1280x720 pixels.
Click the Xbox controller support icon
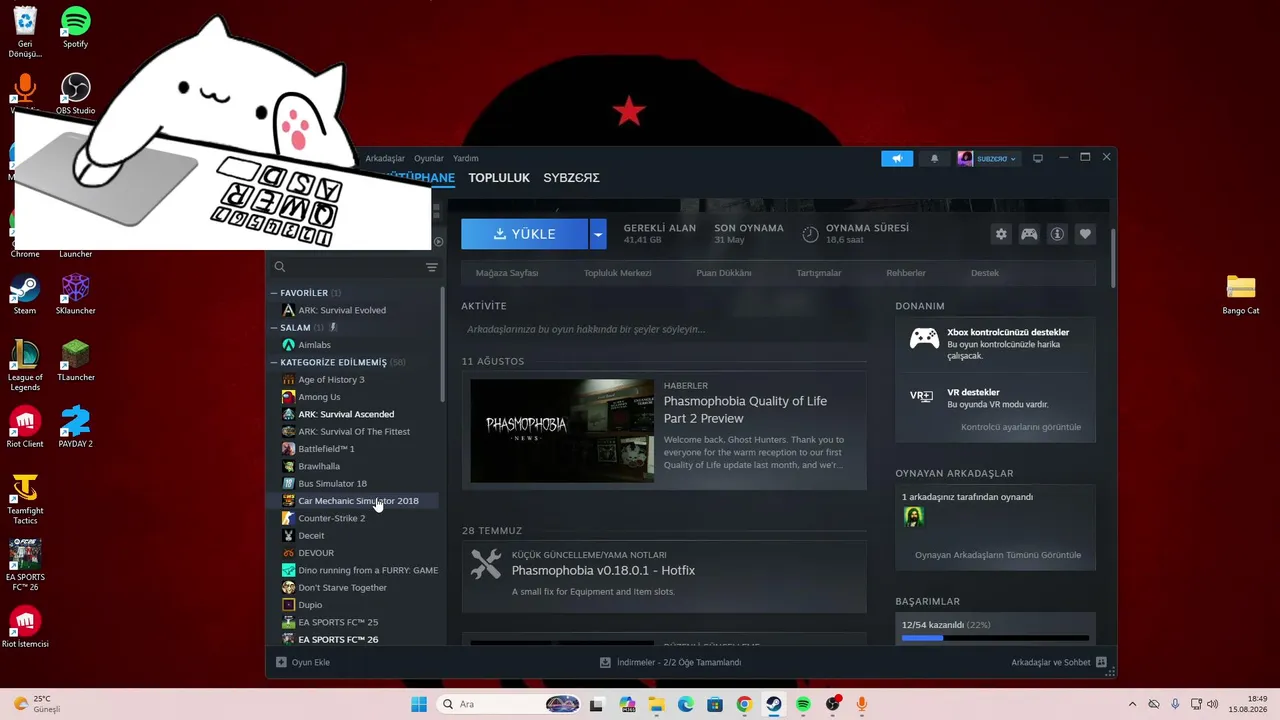click(x=924, y=339)
